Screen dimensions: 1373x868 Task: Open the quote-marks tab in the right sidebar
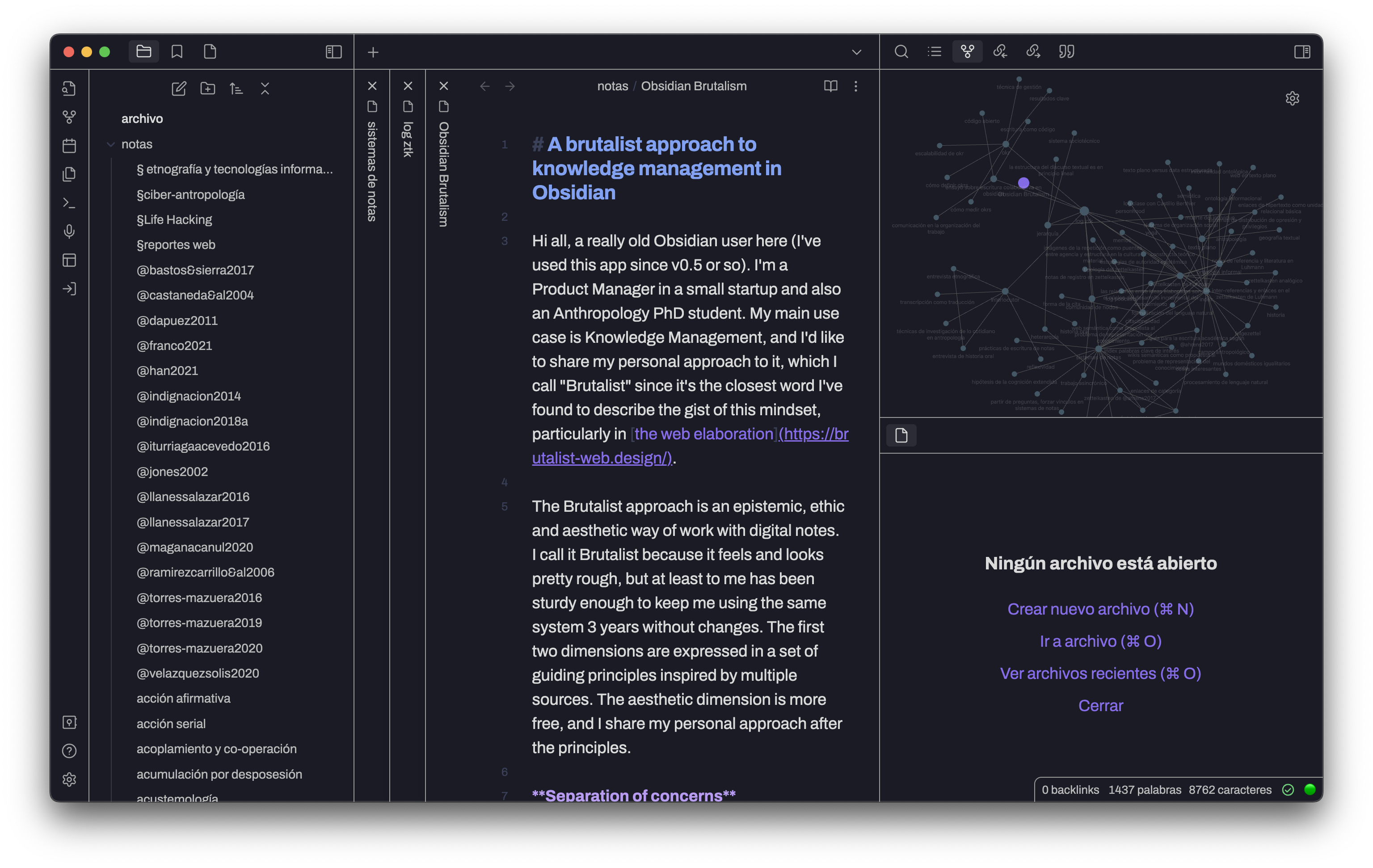coord(1066,52)
